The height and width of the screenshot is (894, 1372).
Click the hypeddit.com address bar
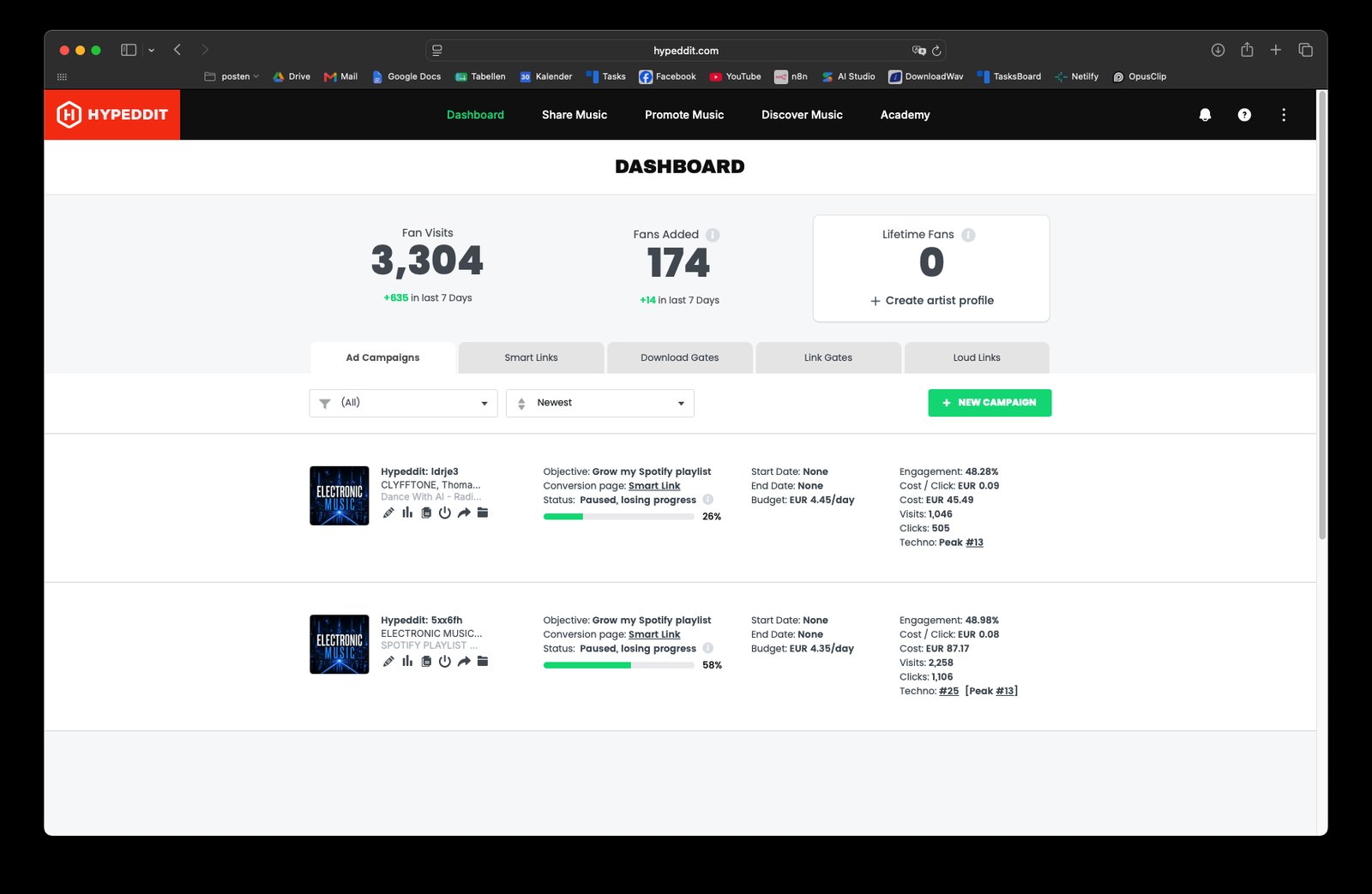coord(686,51)
